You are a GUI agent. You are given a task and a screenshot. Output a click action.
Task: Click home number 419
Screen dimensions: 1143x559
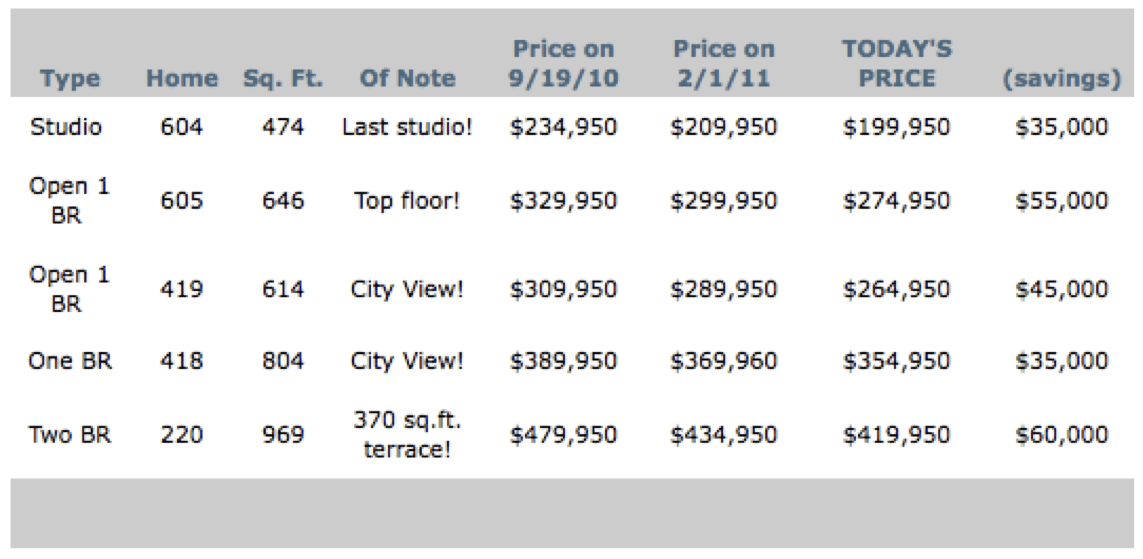coord(181,289)
